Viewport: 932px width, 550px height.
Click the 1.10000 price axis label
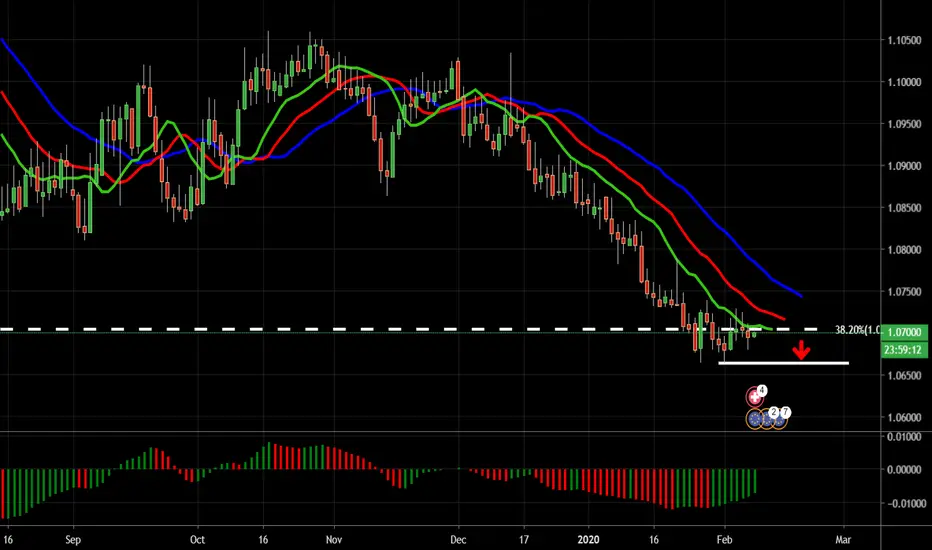[x=903, y=82]
